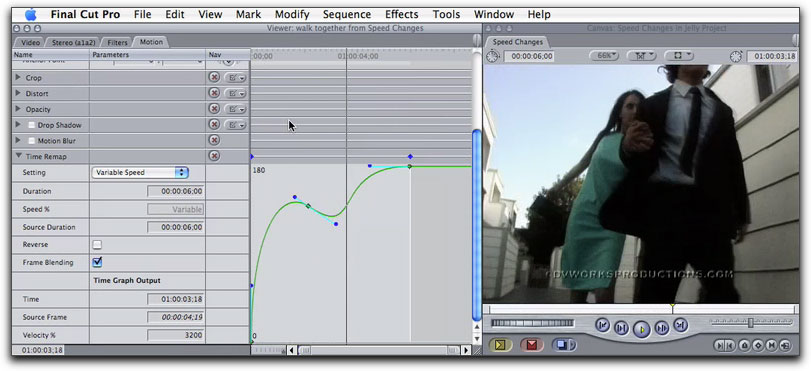Screen dimensions: 811x371
Task: Reset the Crop parameters with red X
Action: pos(214,77)
